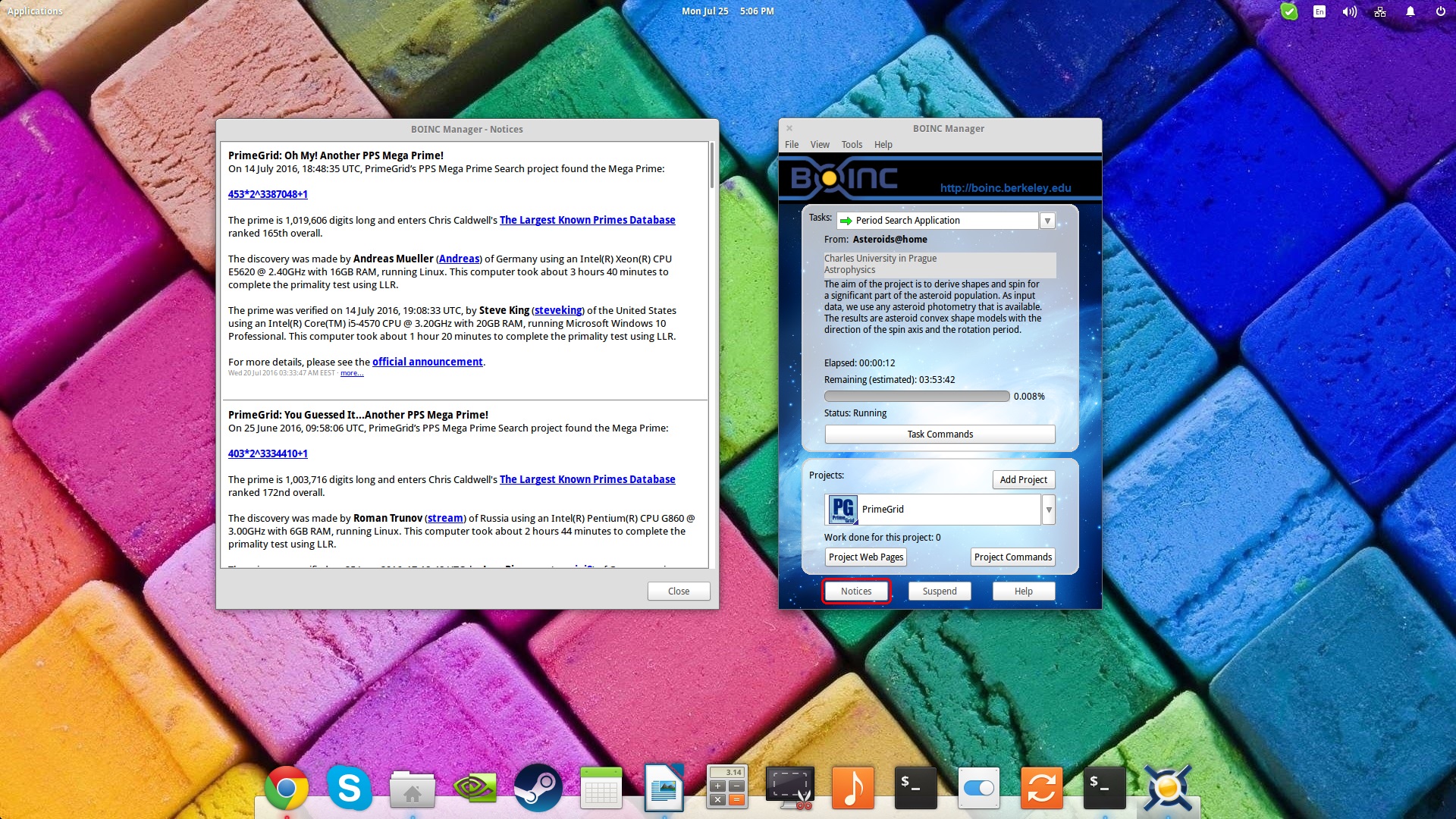This screenshot has width=1456, height=819.
Task: Open the Tools menu
Action: tap(851, 144)
